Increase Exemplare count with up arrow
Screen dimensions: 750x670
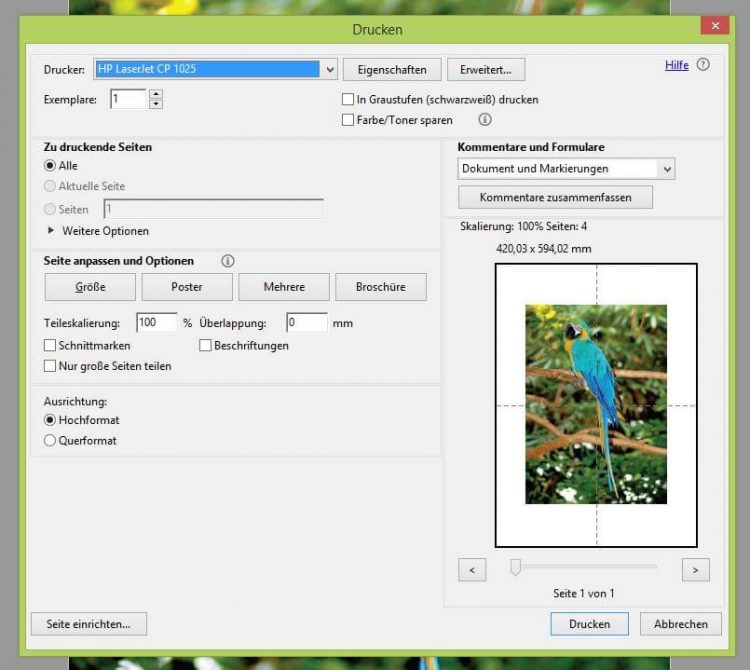point(155,94)
